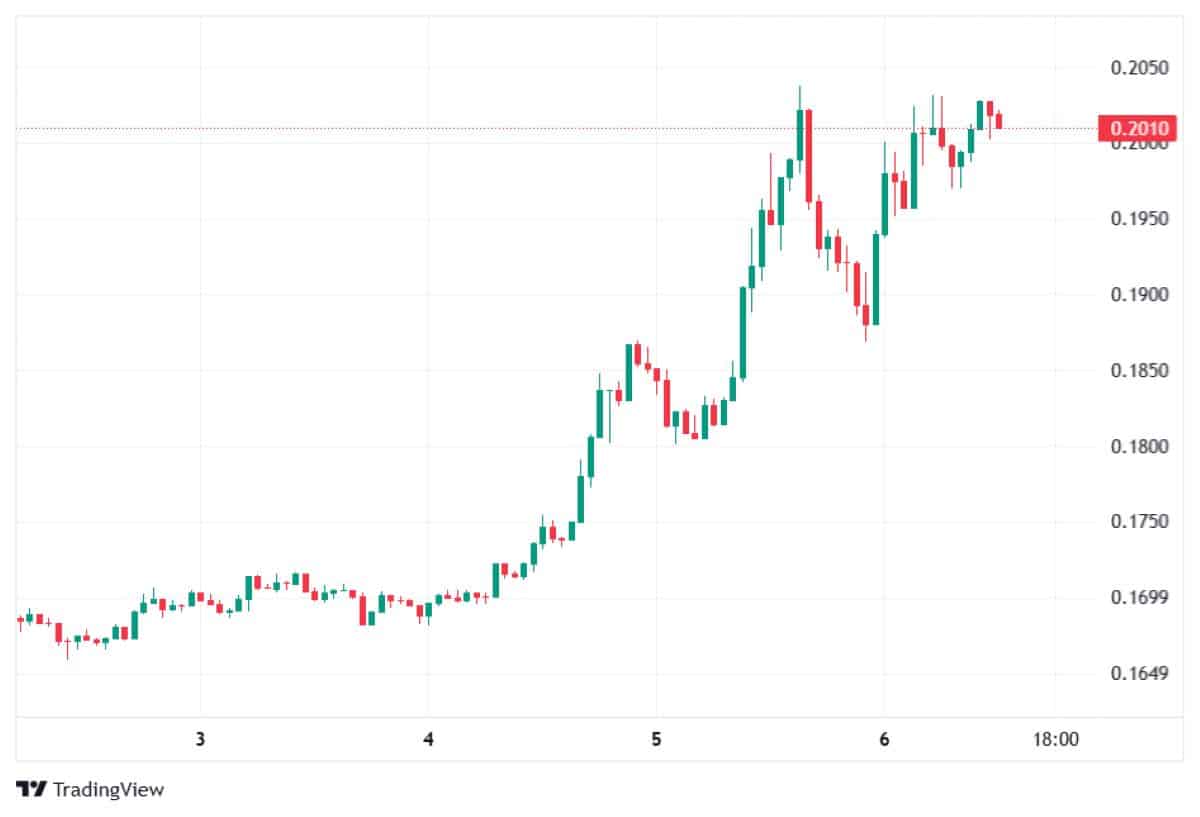Click the 0.1950 price scale label
The height and width of the screenshot is (817, 1200).
[x=1139, y=219]
